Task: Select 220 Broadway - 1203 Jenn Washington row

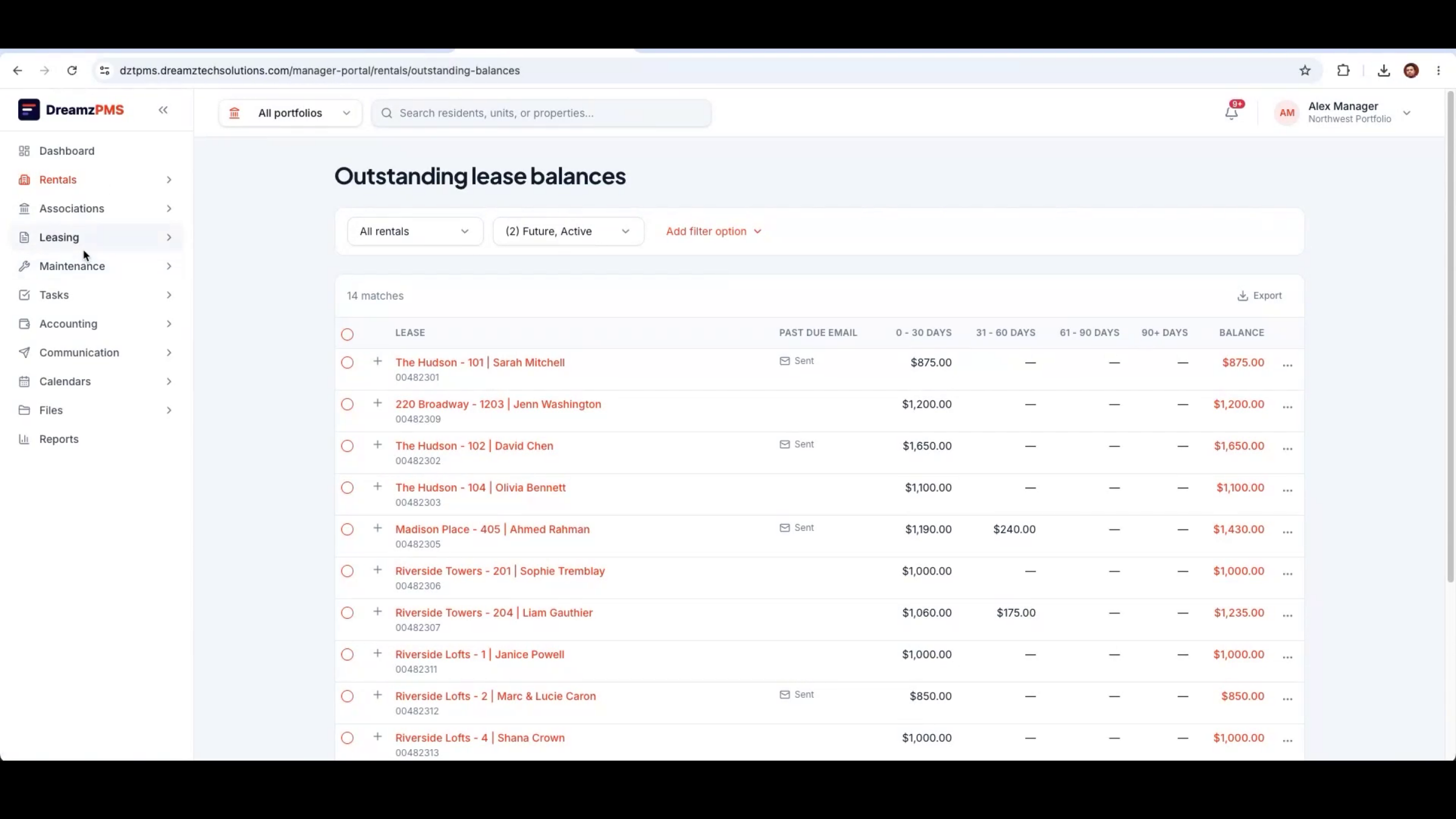Action: pyautogui.click(x=347, y=405)
